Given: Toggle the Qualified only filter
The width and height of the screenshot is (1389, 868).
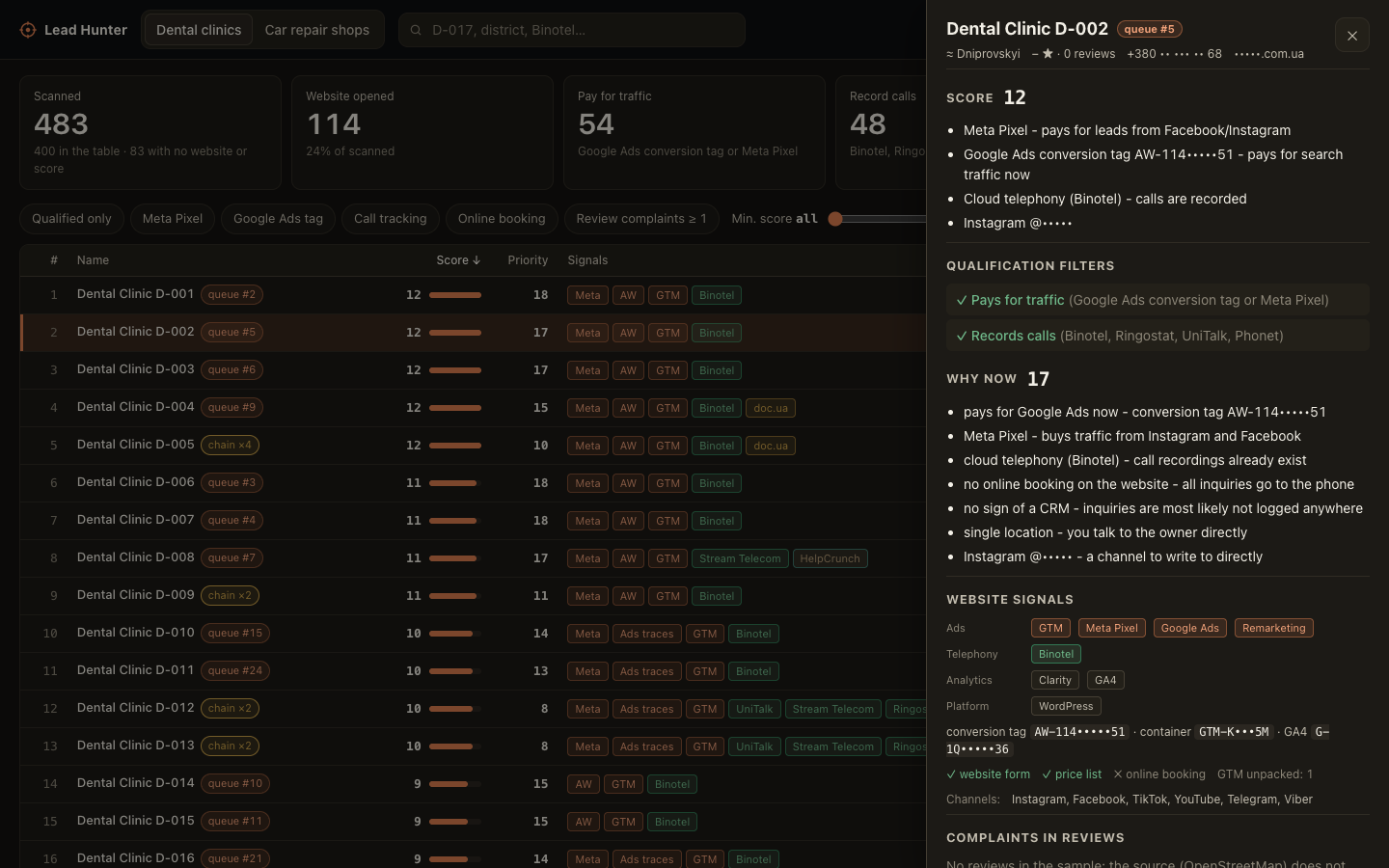Looking at the screenshot, I should click(71, 219).
